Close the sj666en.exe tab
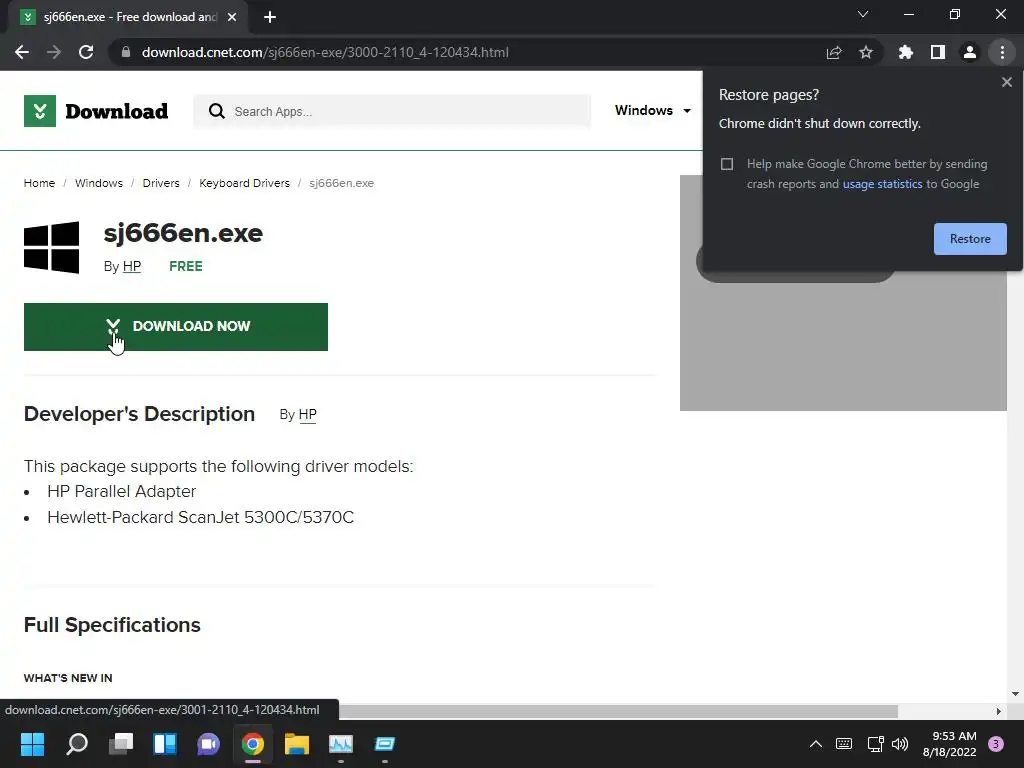The image size is (1024, 768). 232,17
